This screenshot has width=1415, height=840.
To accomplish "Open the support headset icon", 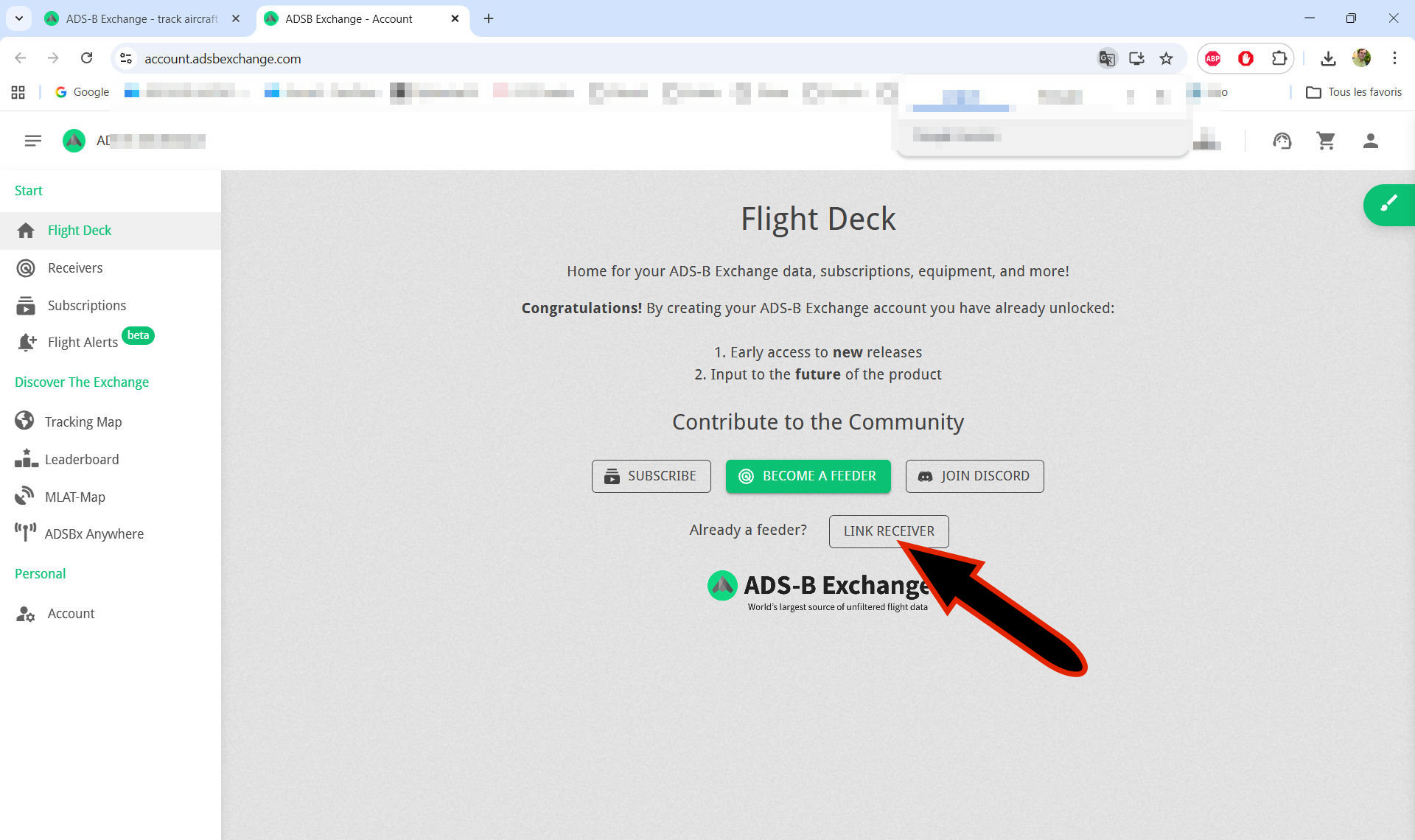I will pos(1282,141).
